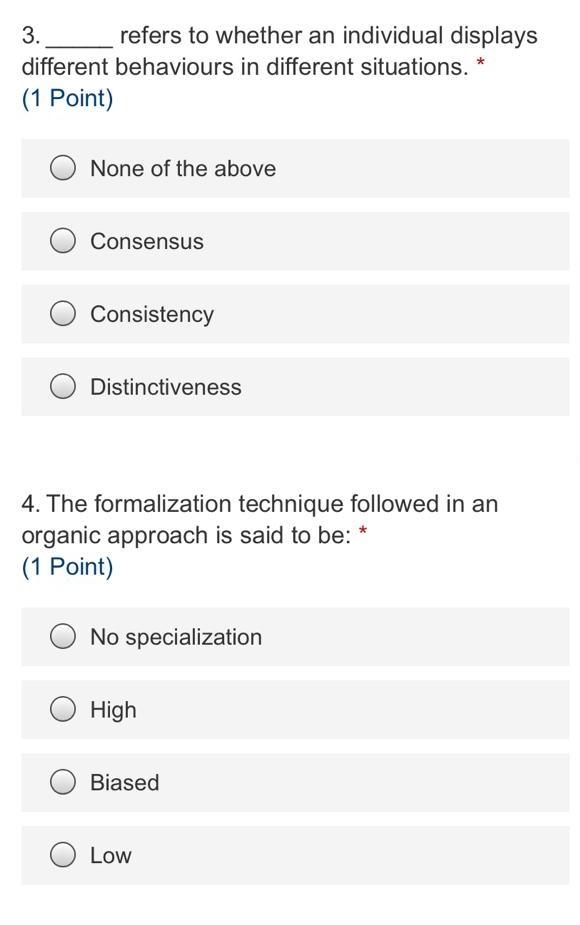Viewport: 580px width, 925px height.
Task: Select the 'Consistency' radio button
Action: click(x=63, y=313)
